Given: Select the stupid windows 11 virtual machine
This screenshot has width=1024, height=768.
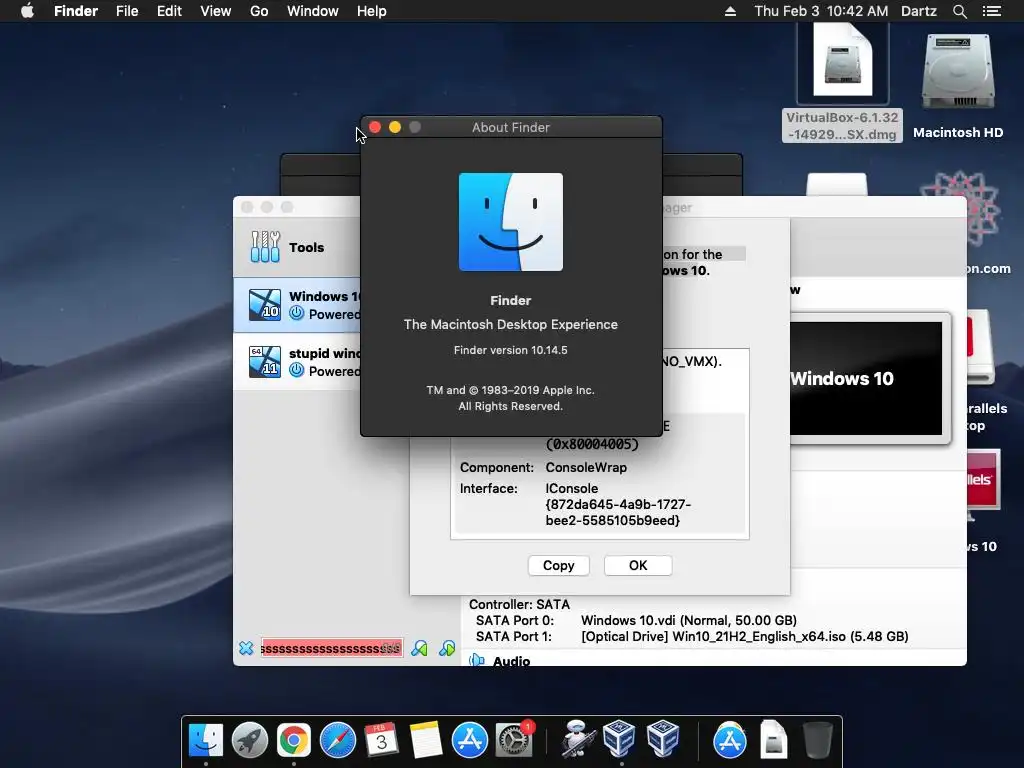Looking at the screenshot, I should pos(296,362).
